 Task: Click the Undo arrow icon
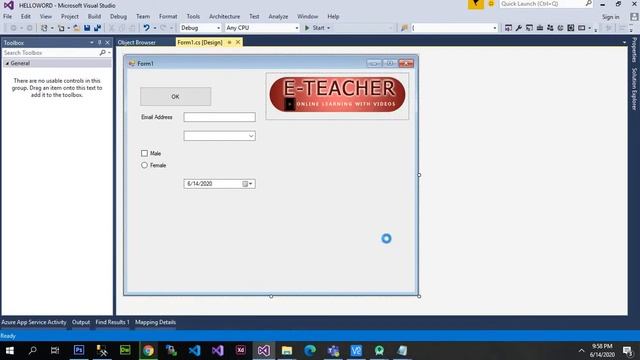146,28
